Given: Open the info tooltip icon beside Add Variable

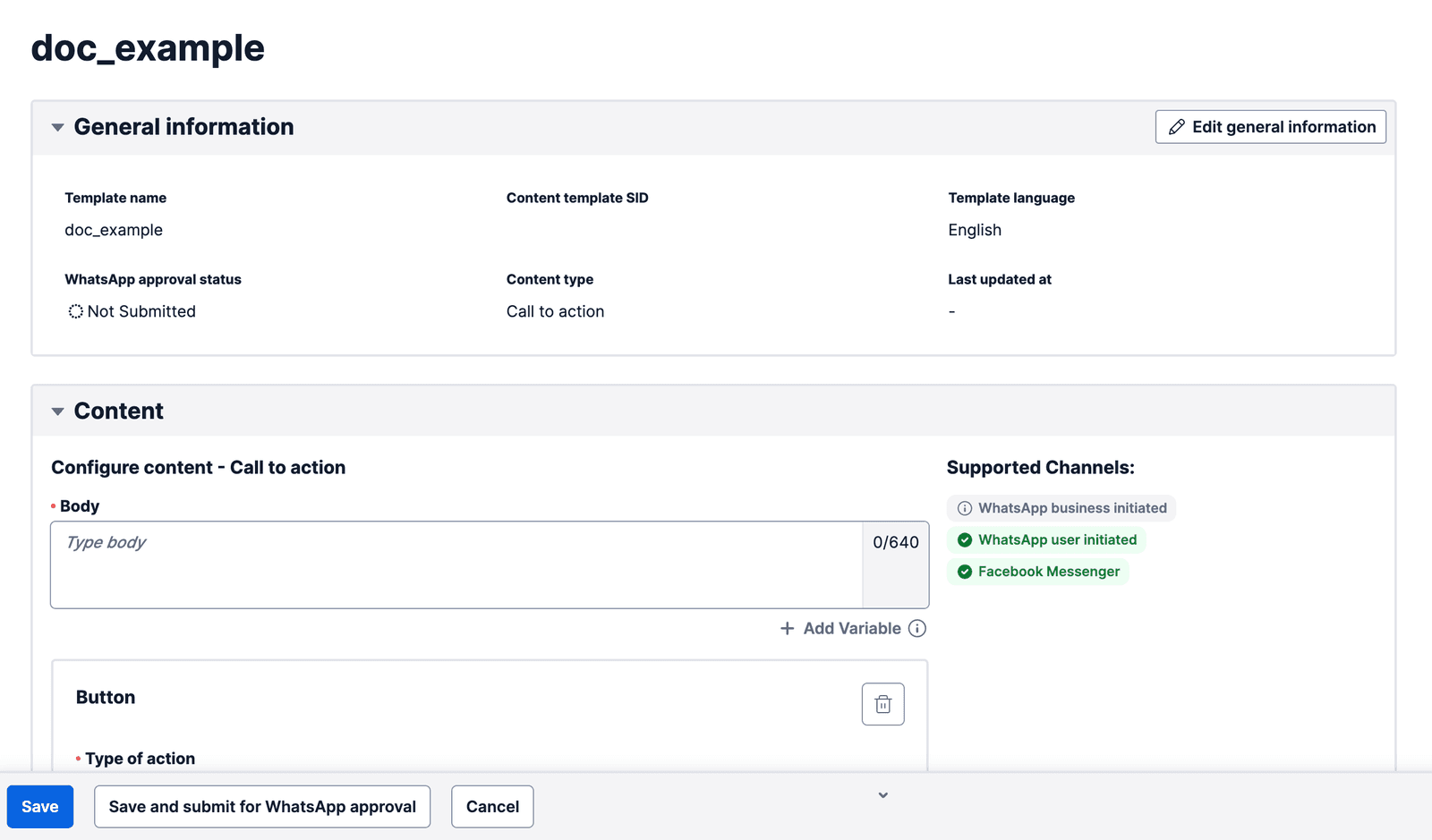Looking at the screenshot, I should [x=916, y=629].
